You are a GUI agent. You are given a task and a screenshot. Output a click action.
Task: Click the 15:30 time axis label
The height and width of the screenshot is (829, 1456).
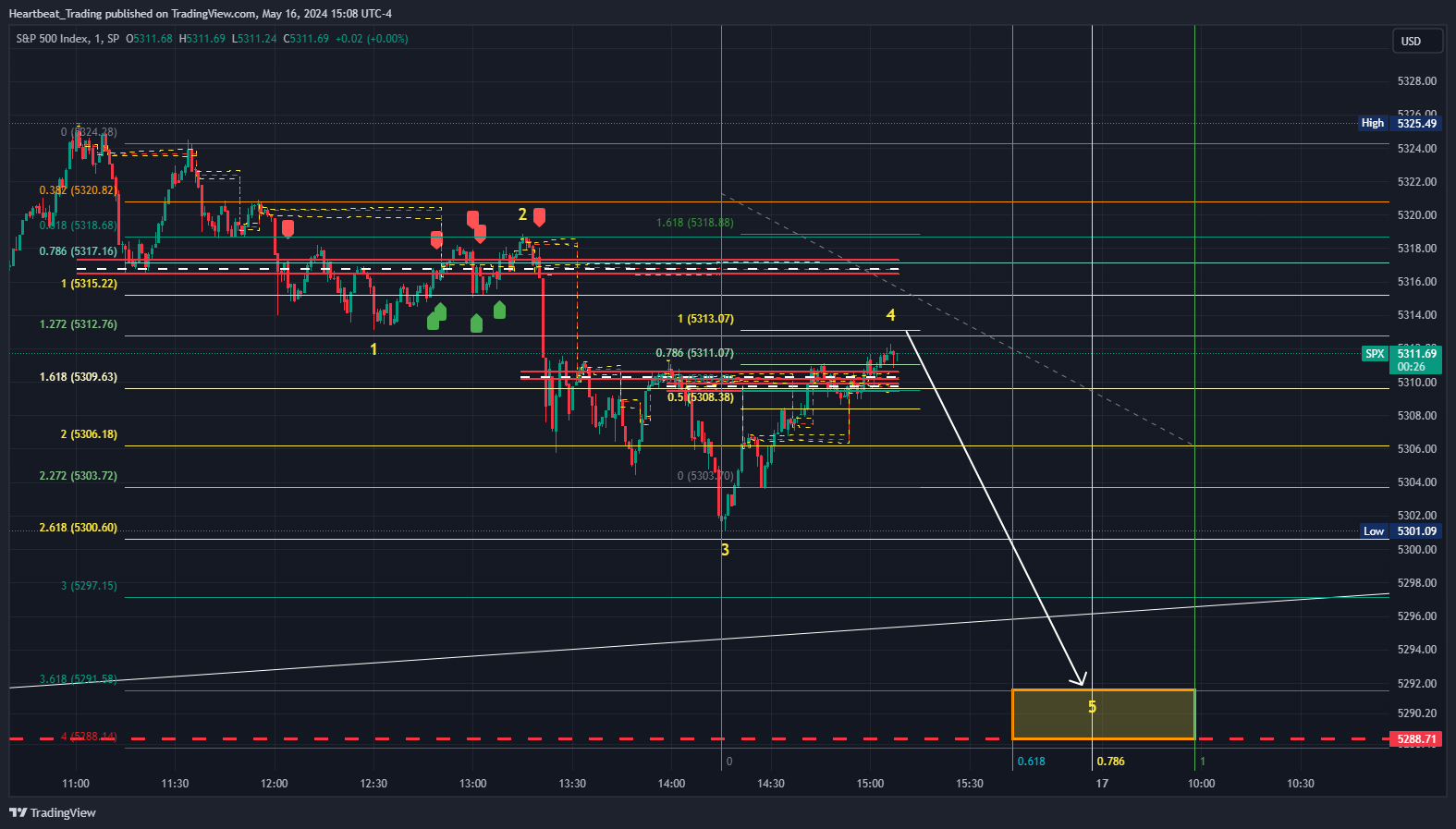click(x=970, y=784)
